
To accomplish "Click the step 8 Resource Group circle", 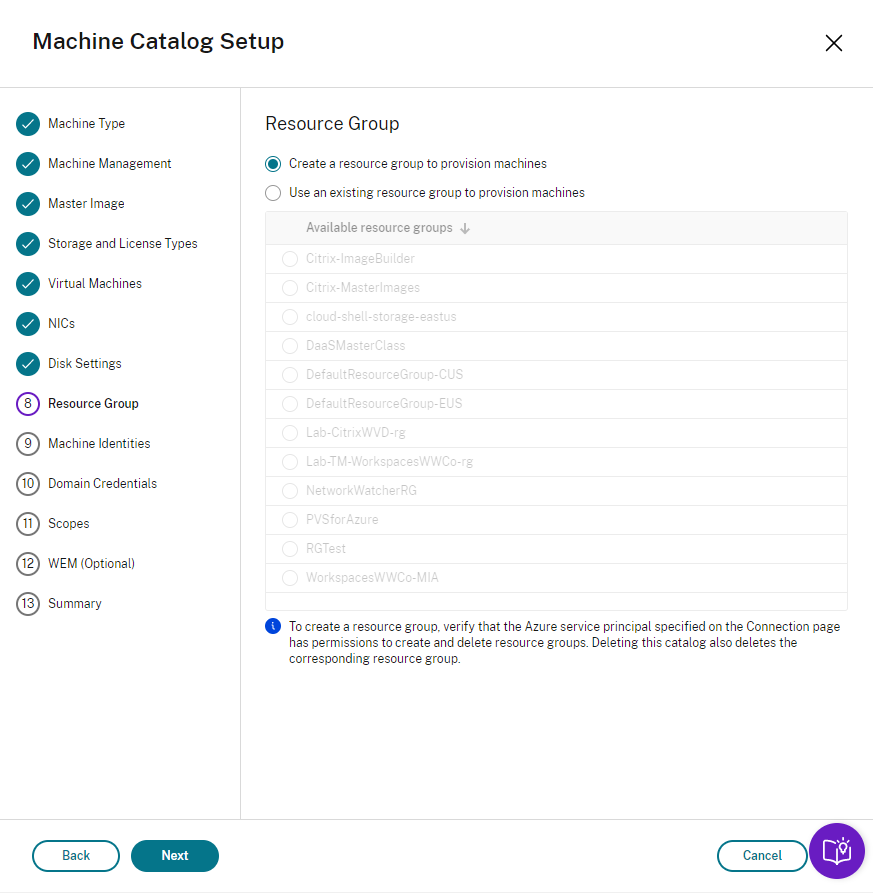I will (28, 404).
